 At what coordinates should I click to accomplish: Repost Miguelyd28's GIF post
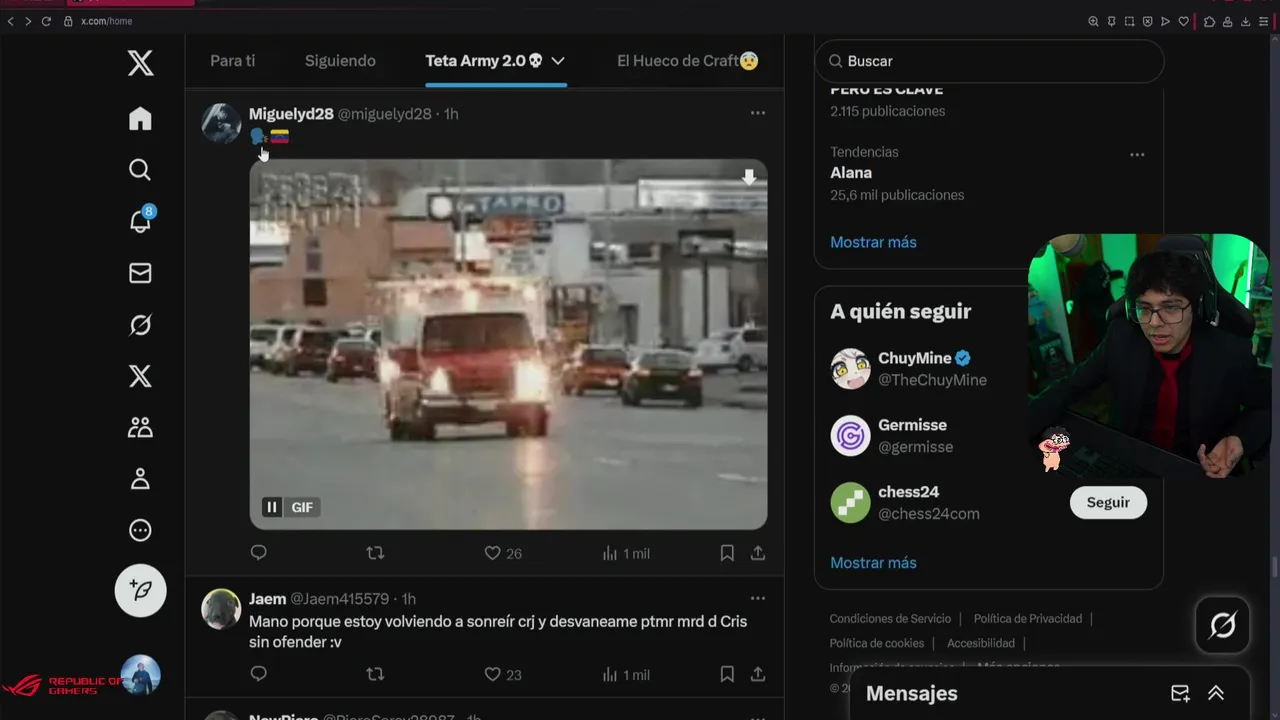375,553
